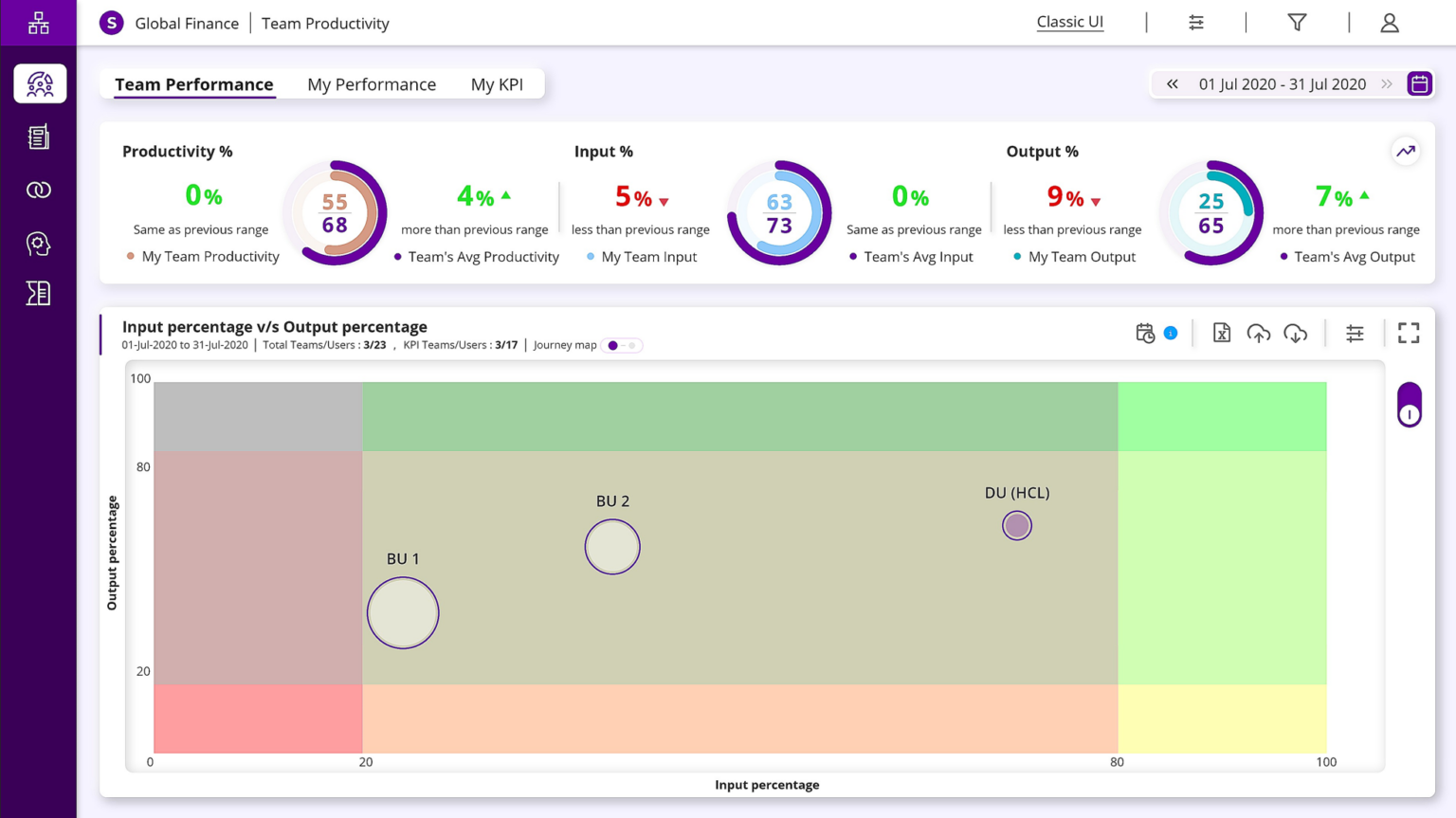The image size is (1456, 818).
Task: Click the Classic UI link
Action: 1069,21
